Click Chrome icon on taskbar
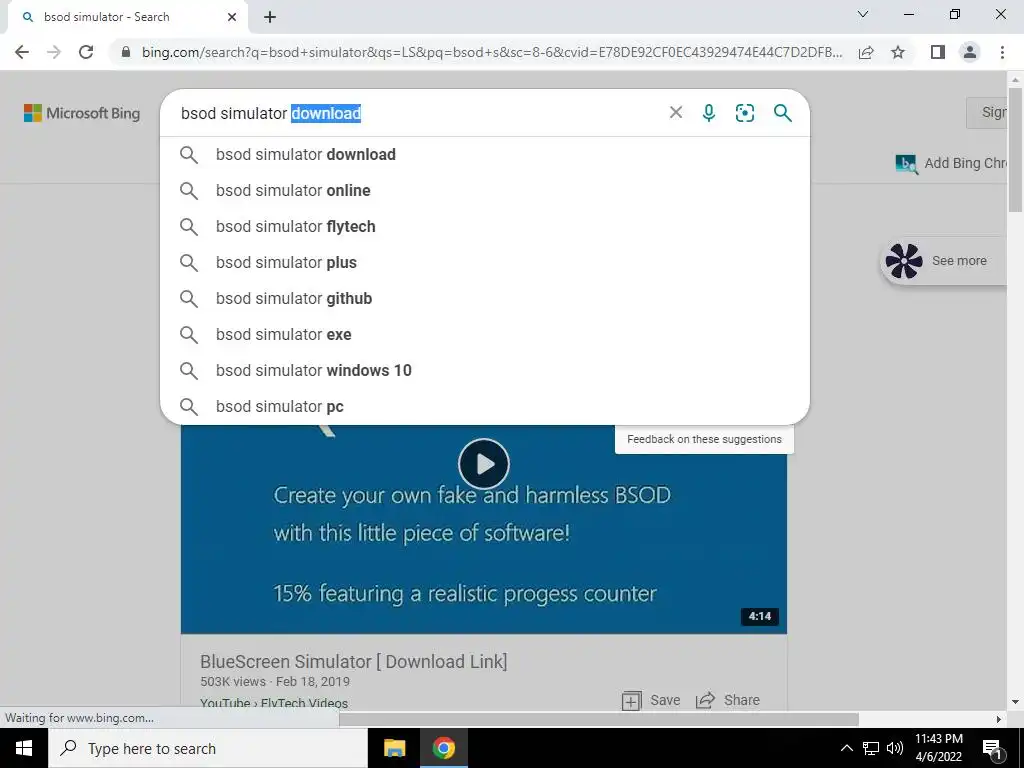The width and height of the screenshot is (1024, 768). [x=443, y=748]
